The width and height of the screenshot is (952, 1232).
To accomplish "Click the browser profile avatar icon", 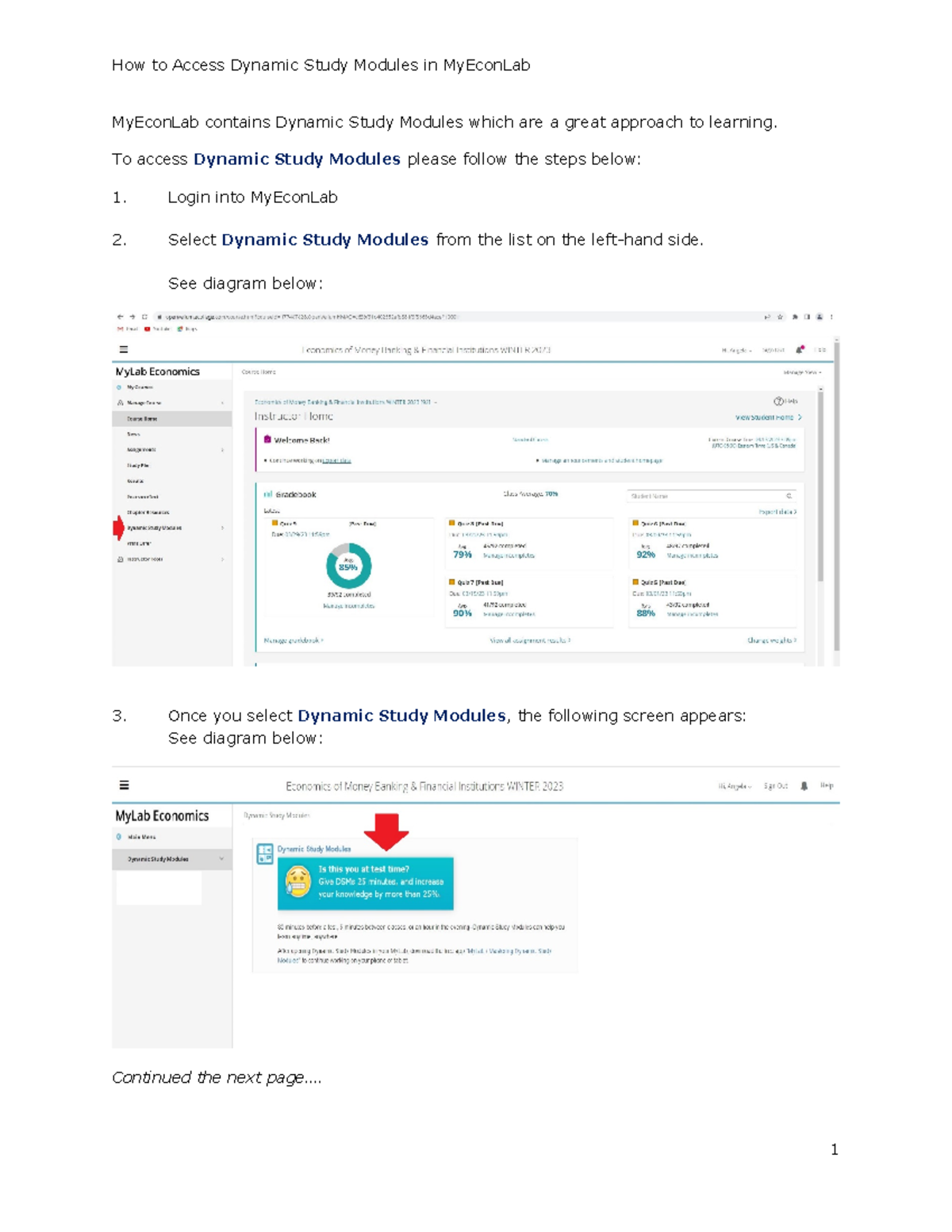I will click(x=820, y=317).
